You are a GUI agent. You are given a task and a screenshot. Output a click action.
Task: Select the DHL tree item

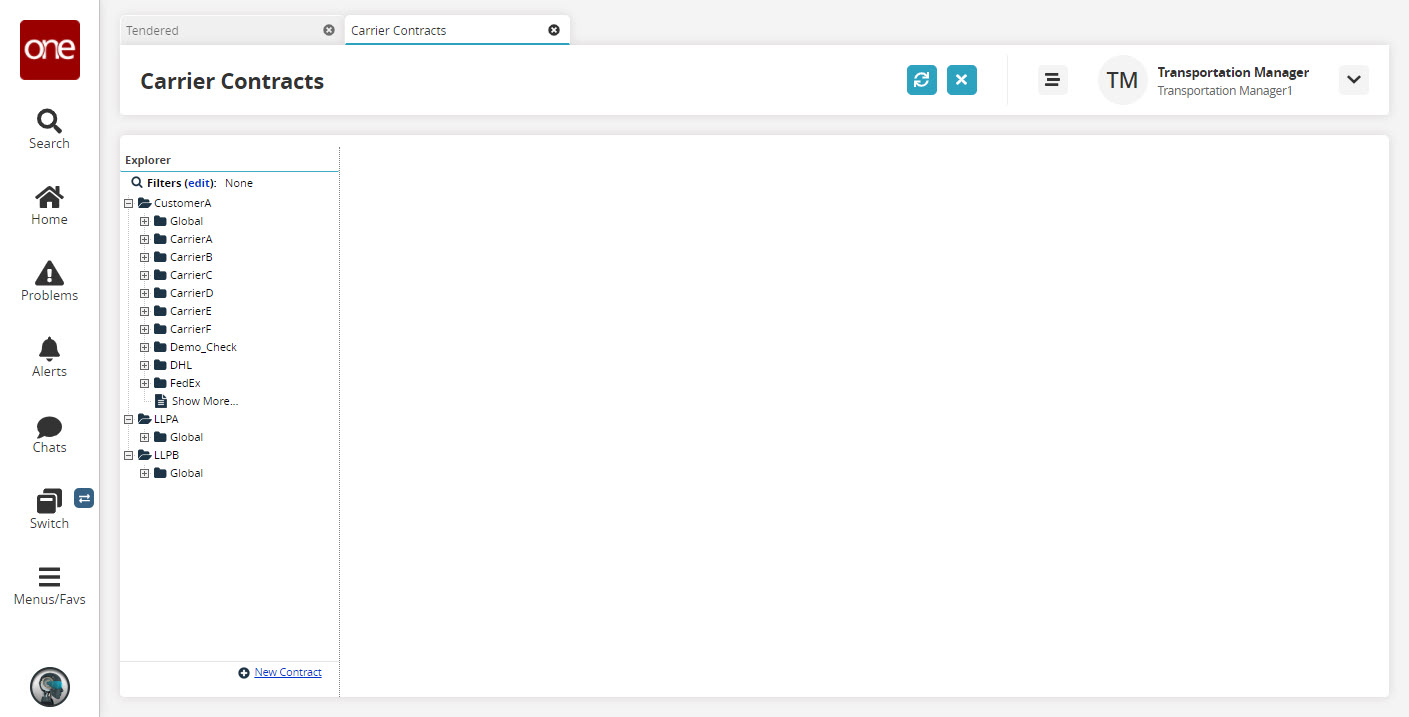(181, 365)
